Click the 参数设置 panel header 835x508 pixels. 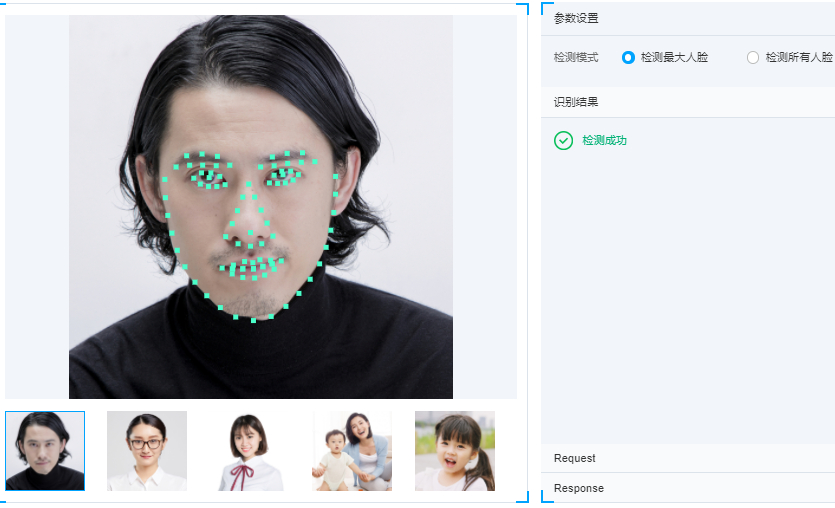(688, 18)
